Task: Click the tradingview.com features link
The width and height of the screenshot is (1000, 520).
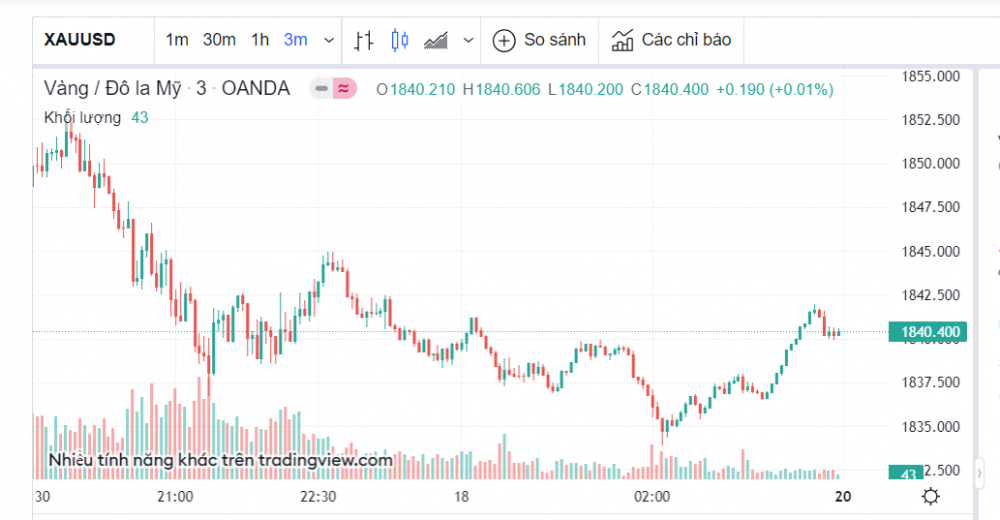Action: (x=220, y=460)
